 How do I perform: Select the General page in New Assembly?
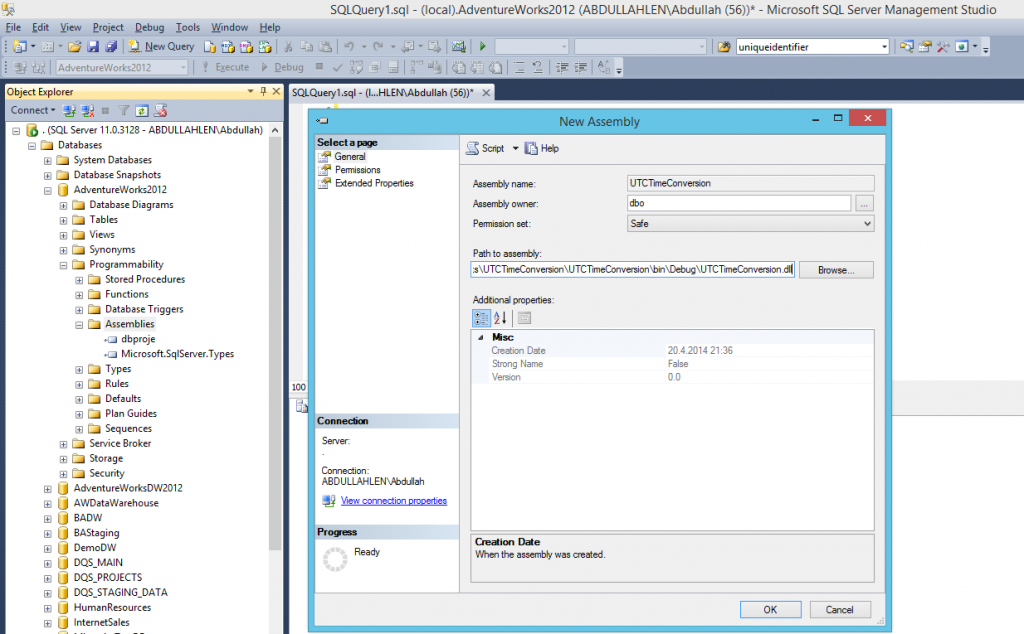click(x=350, y=157)
